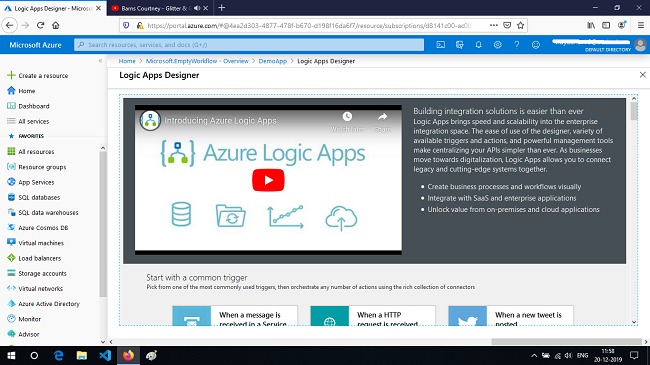Close the Logic Apps Designer blade
This screenshot has height=365, width=650.
click(x=643, y=75)
